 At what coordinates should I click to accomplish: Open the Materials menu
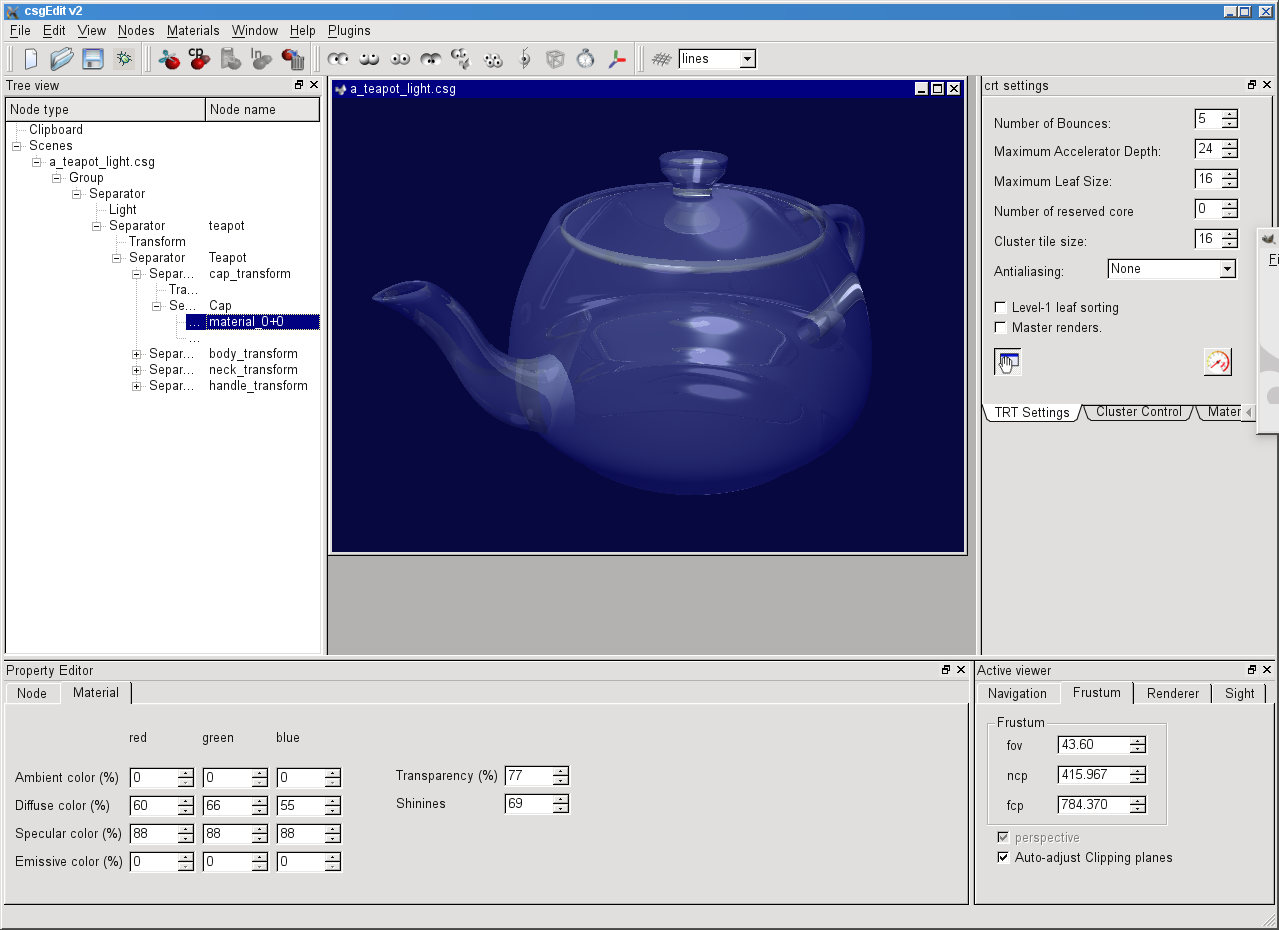pyautogui.click(x=193, y=31)
